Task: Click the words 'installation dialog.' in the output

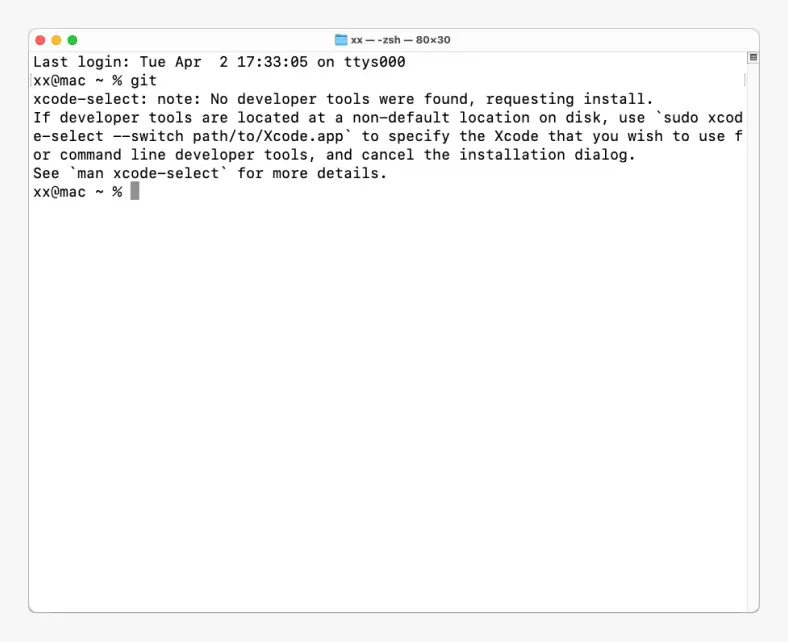Action: 547,155
